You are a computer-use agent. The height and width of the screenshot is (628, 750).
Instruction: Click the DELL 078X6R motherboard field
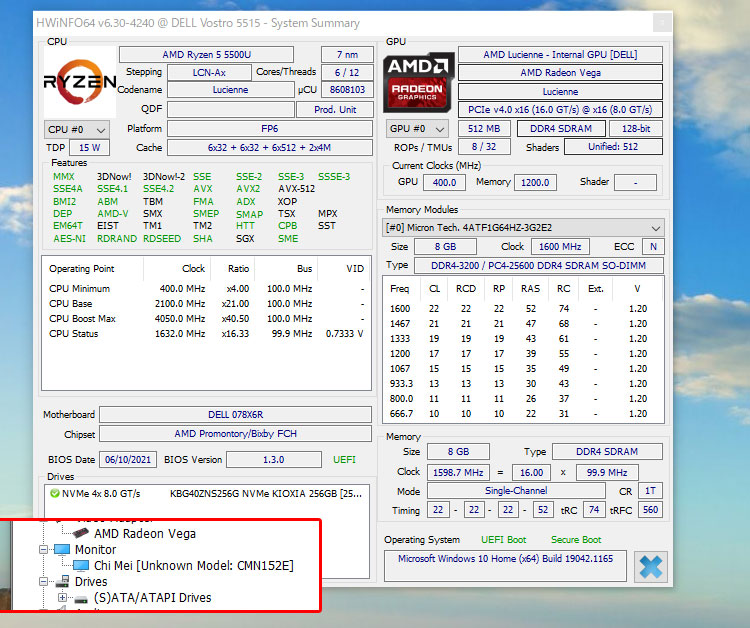[235, 415]
